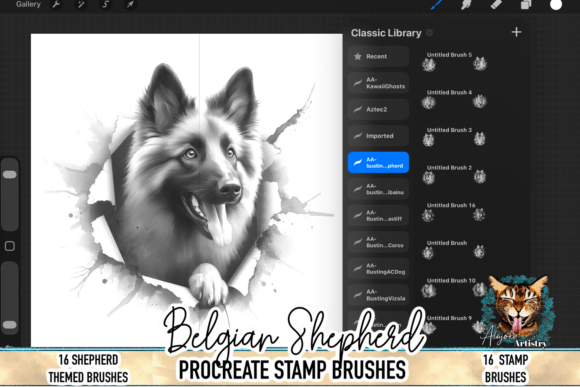Choose Untitled Brush 4 stamp
Screen dimensions: 580x387
(x=454, y=99)
